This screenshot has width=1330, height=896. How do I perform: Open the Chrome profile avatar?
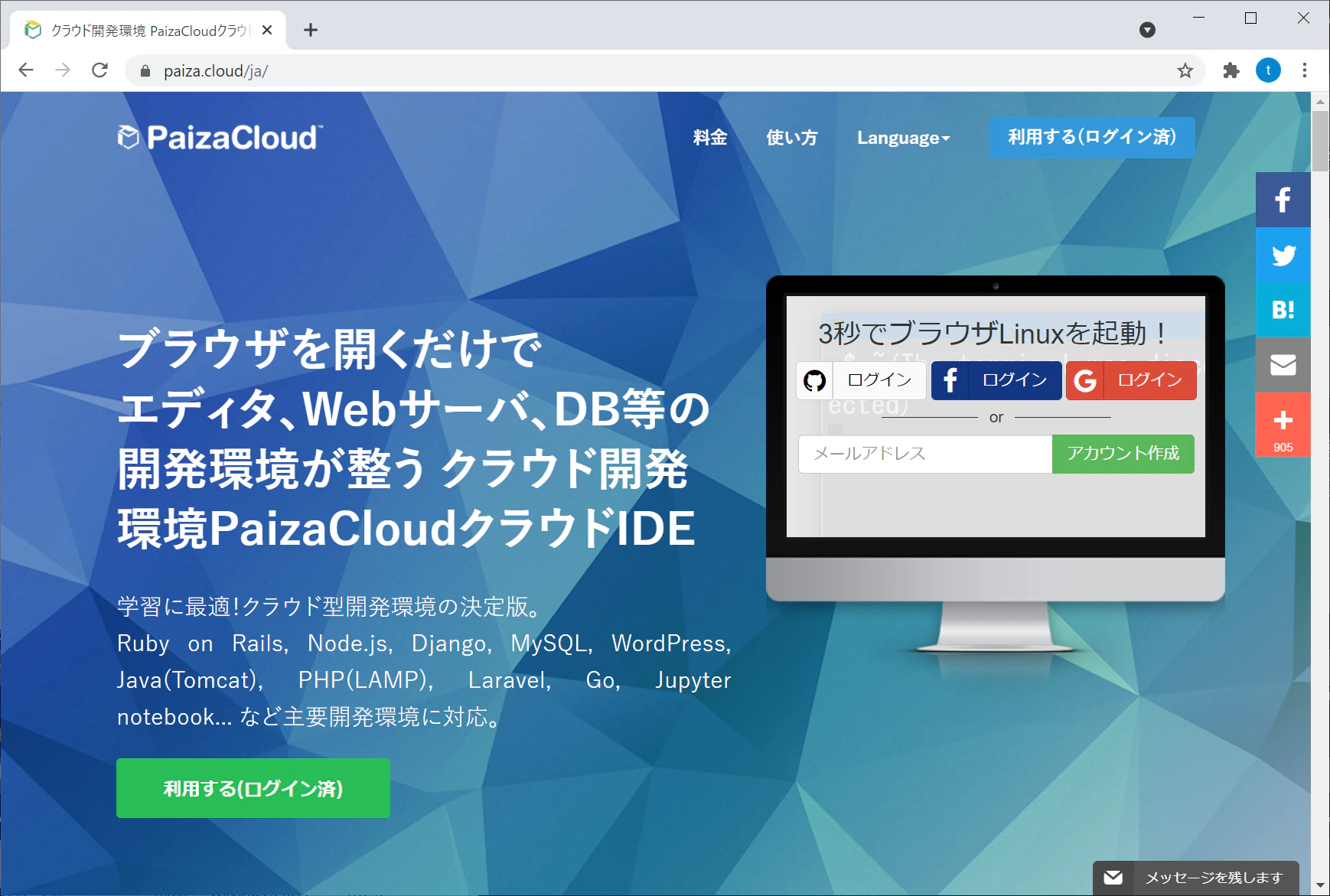point(1268,70)
